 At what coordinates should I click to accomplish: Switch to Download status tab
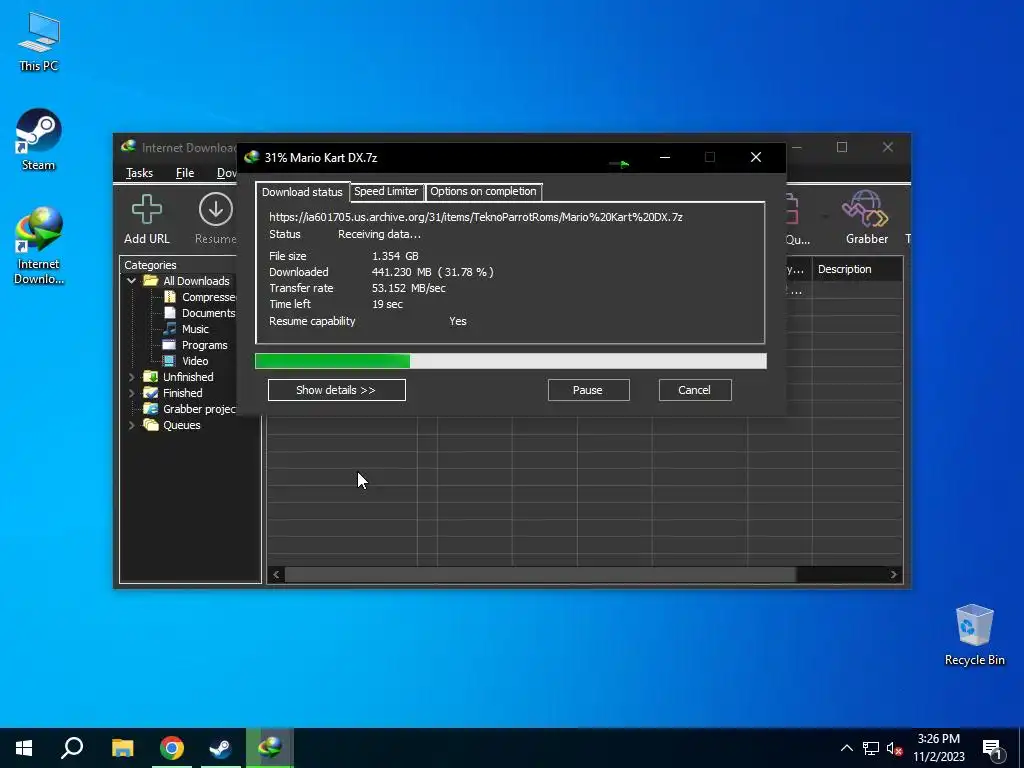click(x=302, y=192)
